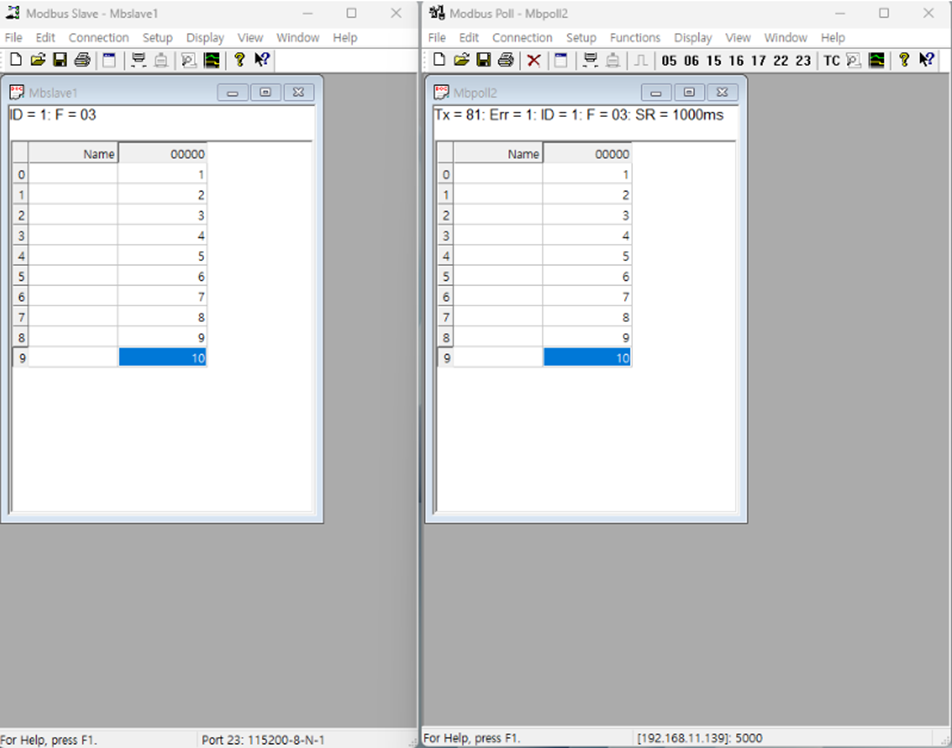Click the red X stop icon in Modbus Poll

[x=532, y=60]
